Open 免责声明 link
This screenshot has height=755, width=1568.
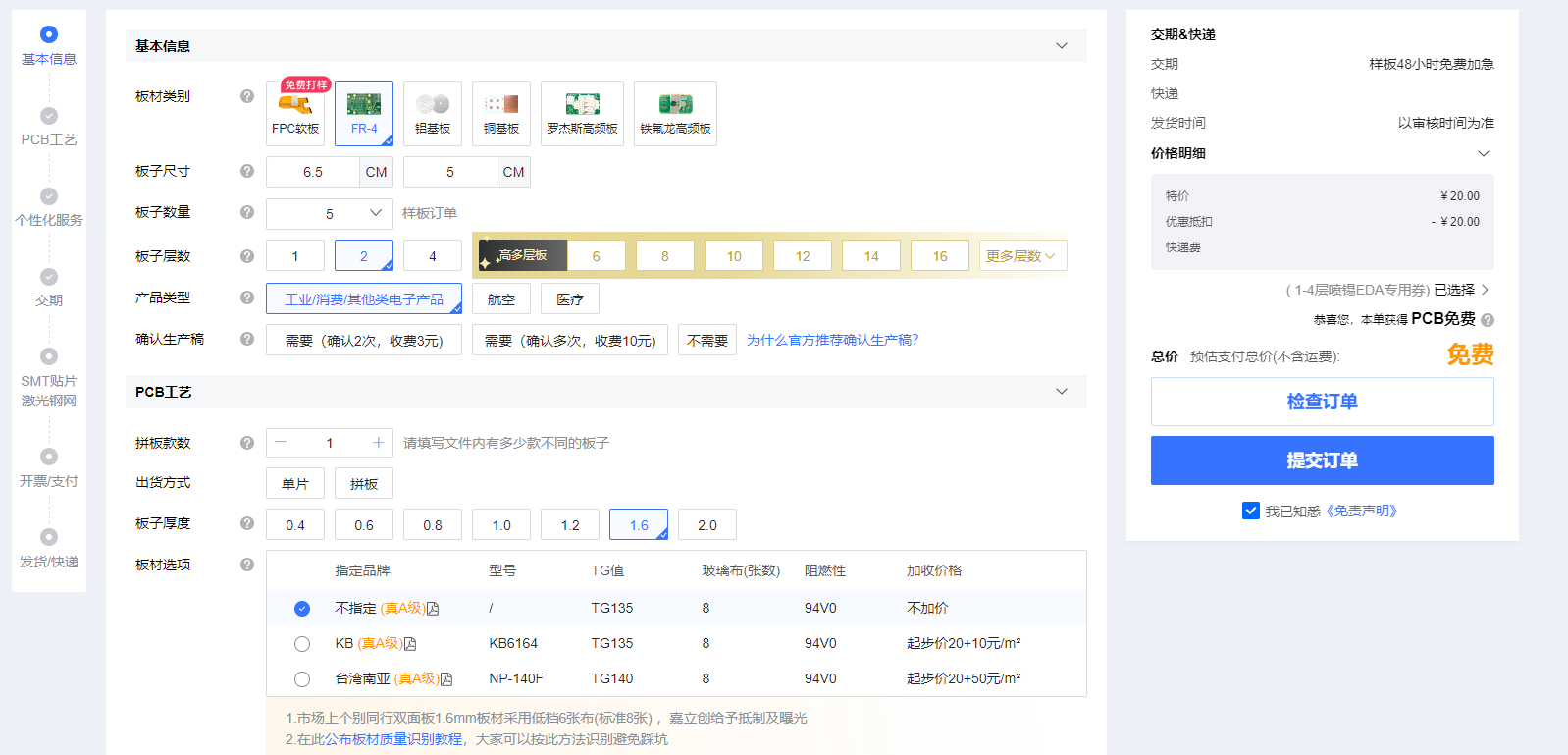(x=1361, y=512)
